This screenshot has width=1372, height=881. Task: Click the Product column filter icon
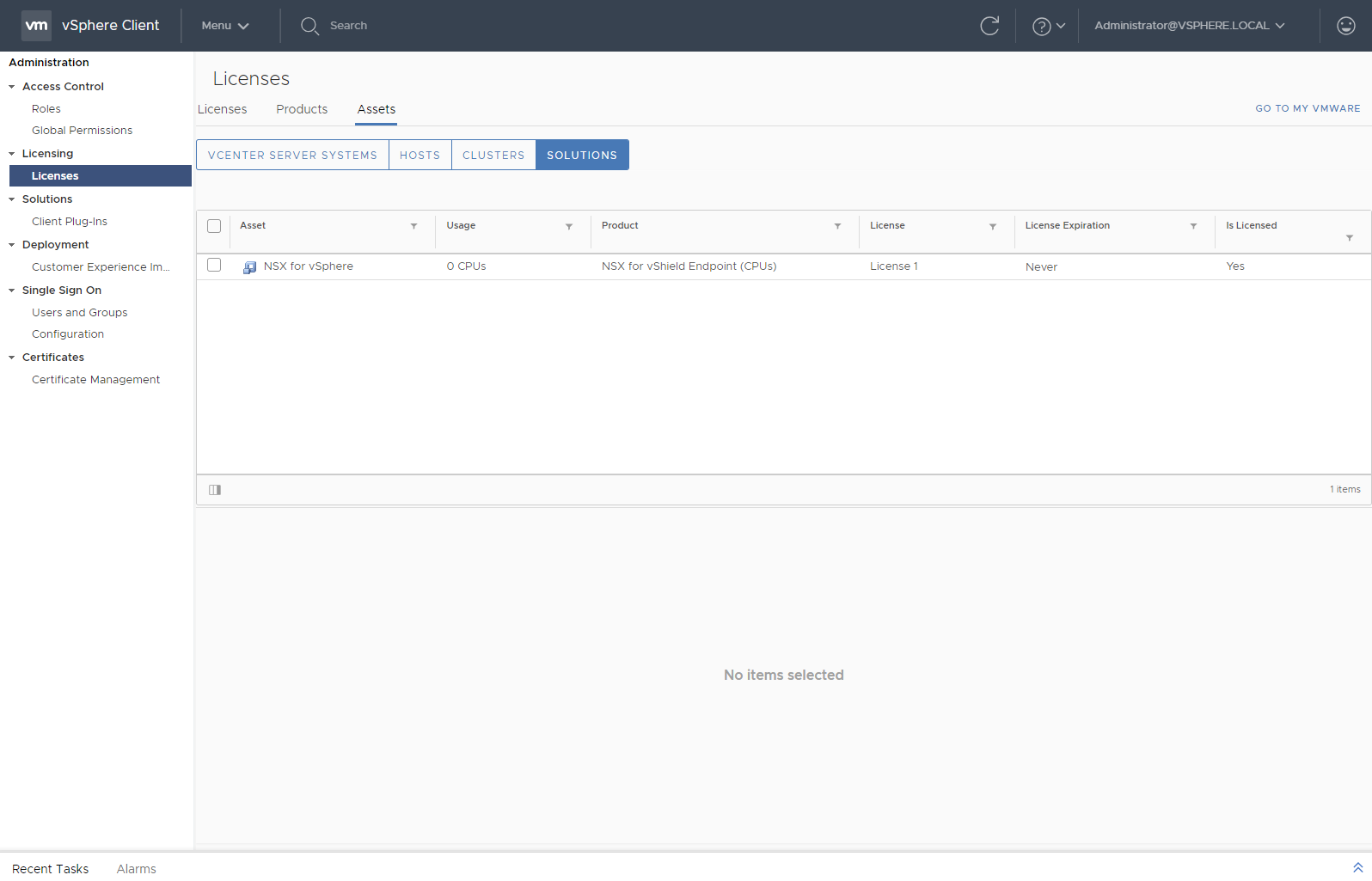coord(837,226)
